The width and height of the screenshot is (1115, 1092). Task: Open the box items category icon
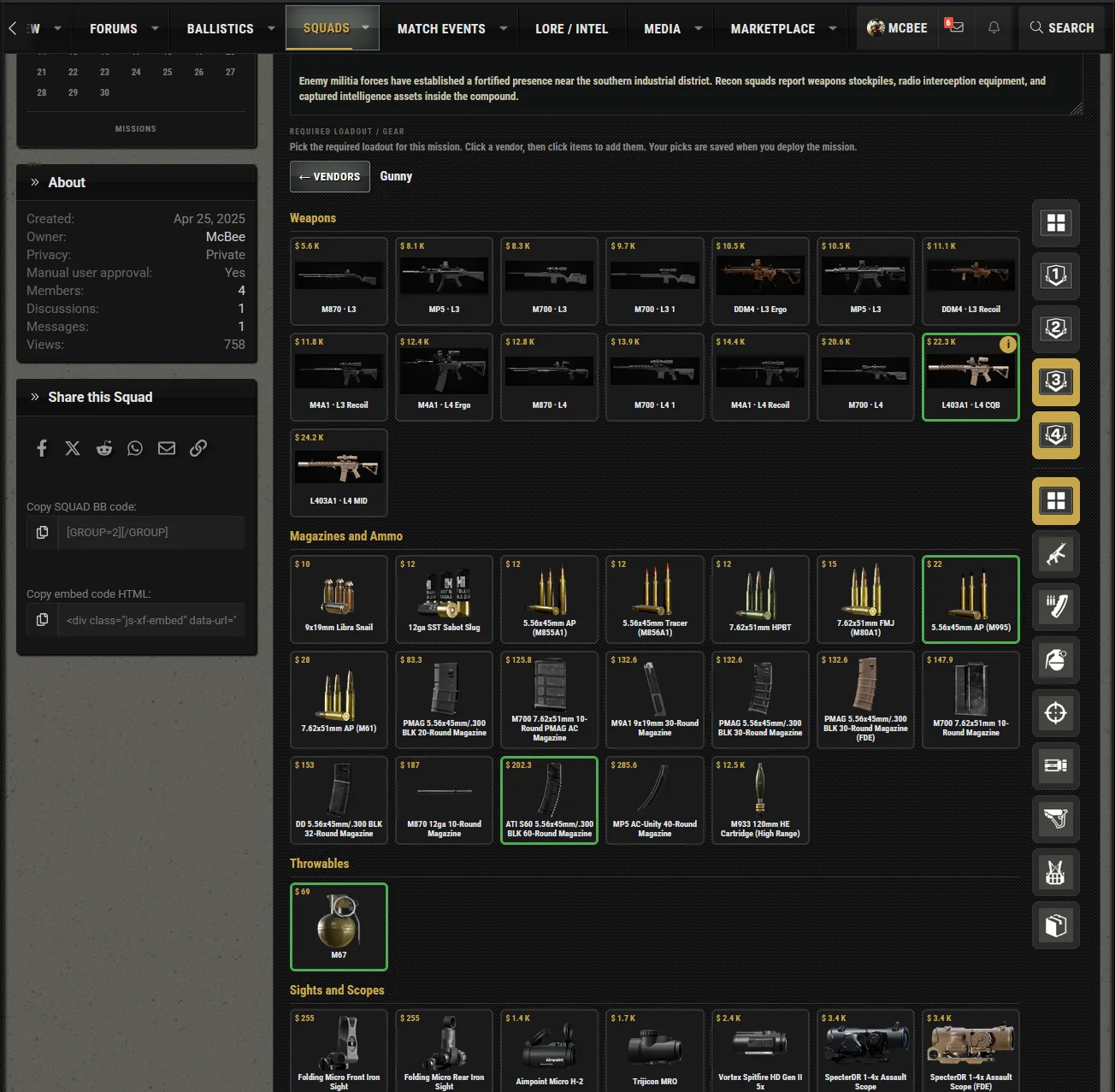tap(1056, 925)
